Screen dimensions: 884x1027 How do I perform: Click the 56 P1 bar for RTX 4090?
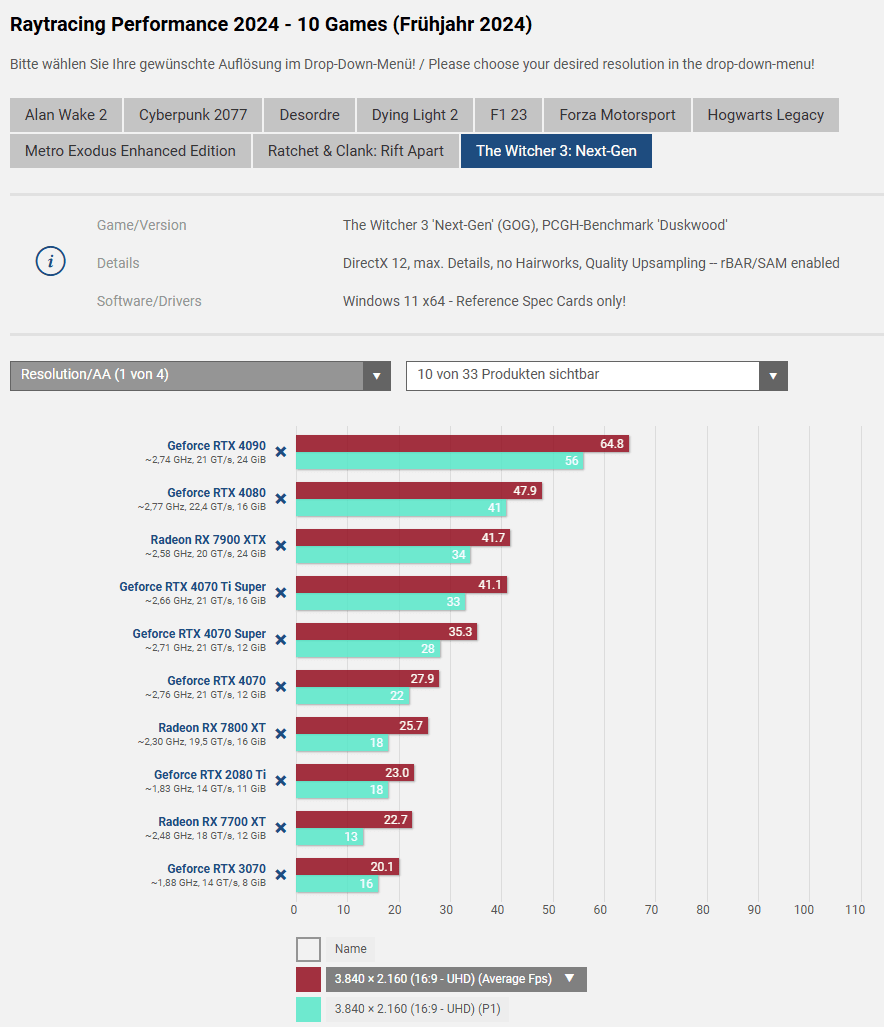click(440, 461)
